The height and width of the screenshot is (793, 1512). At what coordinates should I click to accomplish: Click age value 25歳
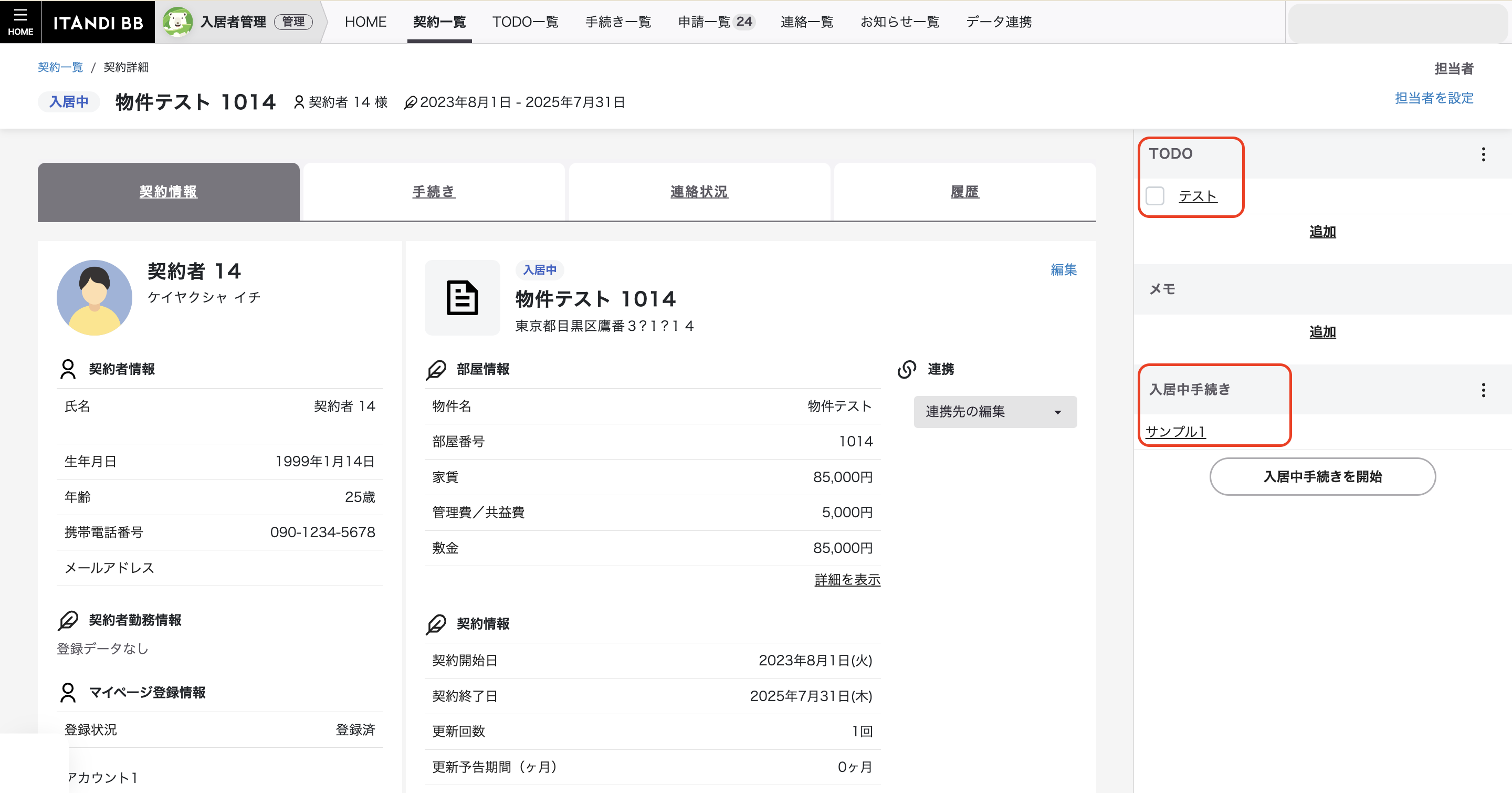click(x=360, y=497)
